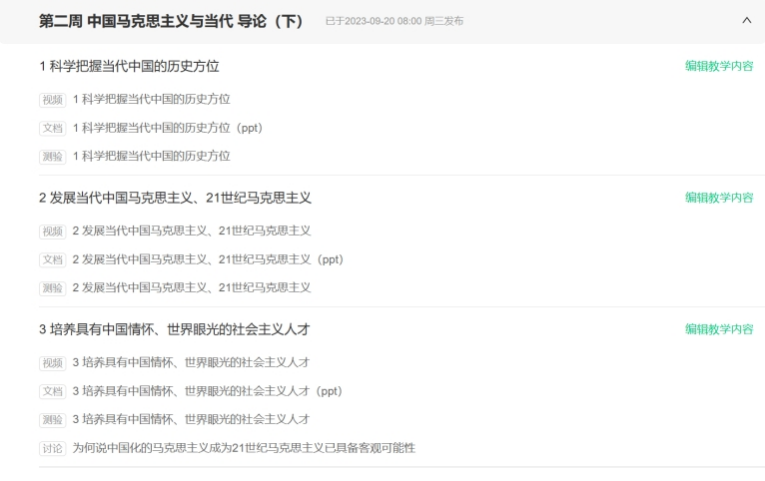Image resolution: width=765 pixels, height=481 pixels.
Task: Open the ppt document 2 发展当代中国马克思主义
Action: 207,259
